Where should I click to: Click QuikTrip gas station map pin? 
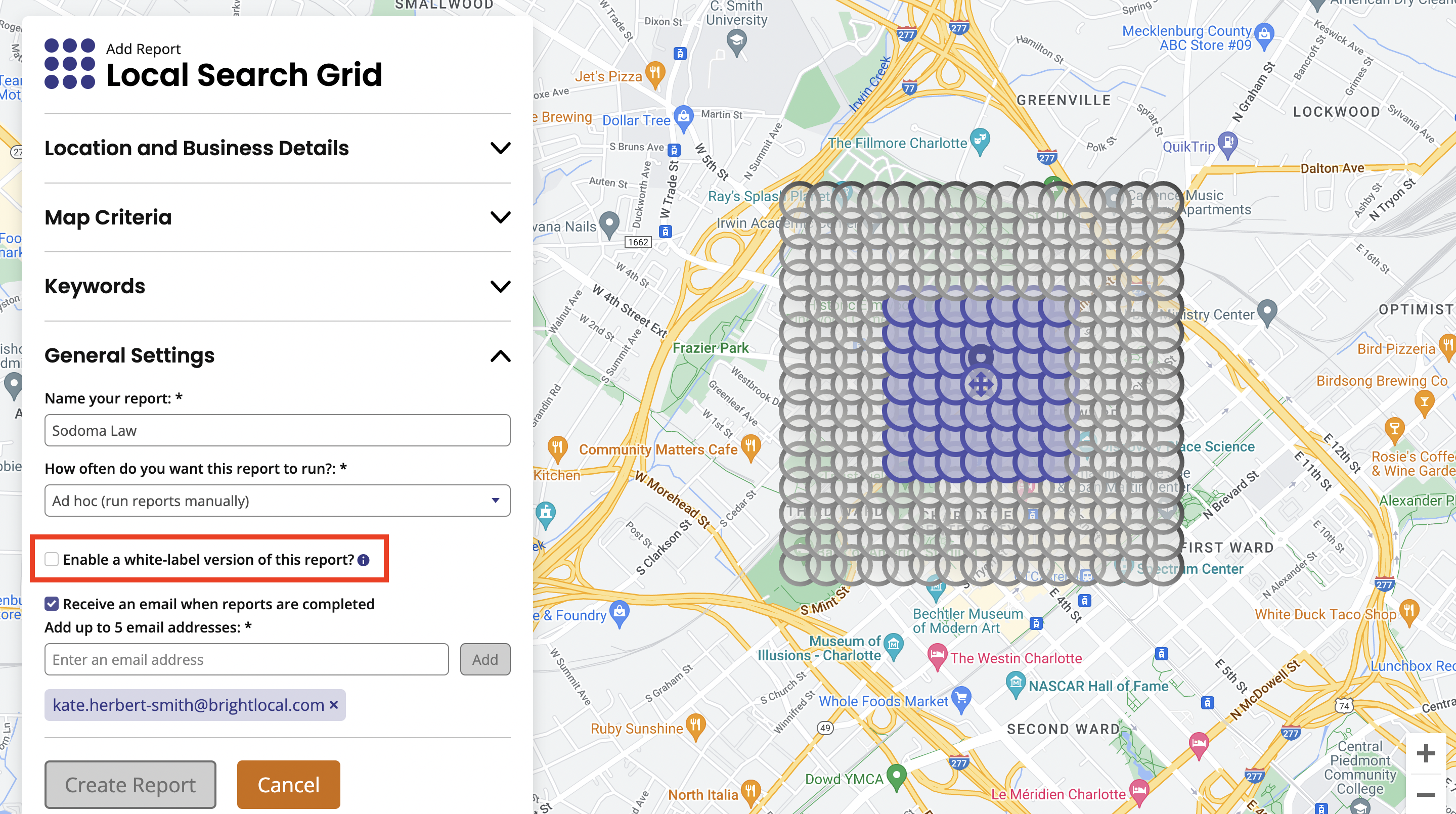(1227, 145)
